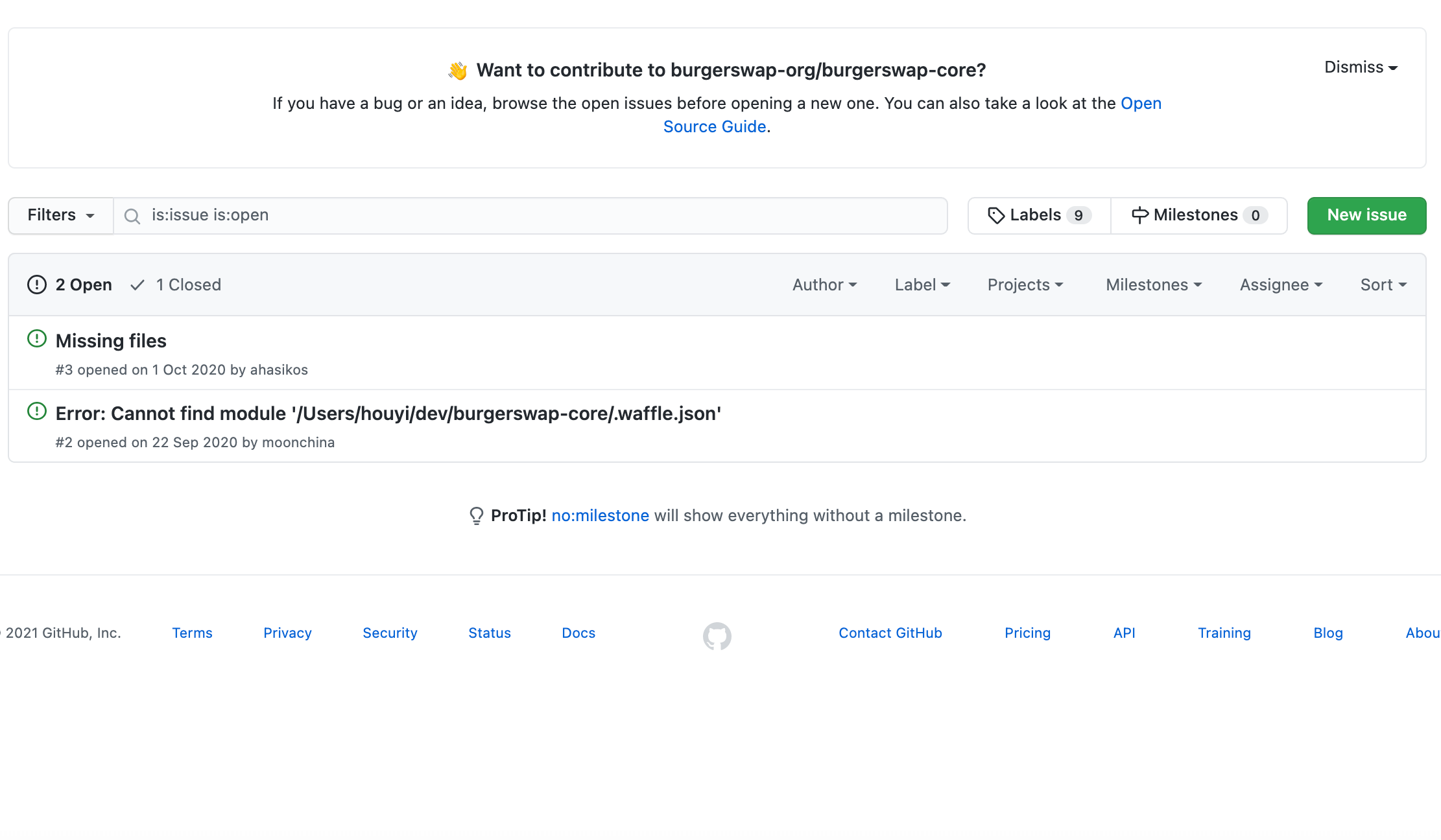Open the Contact GitHub footer link
The height and width of the screenshot is (840, 1441).
coord(890,633)
